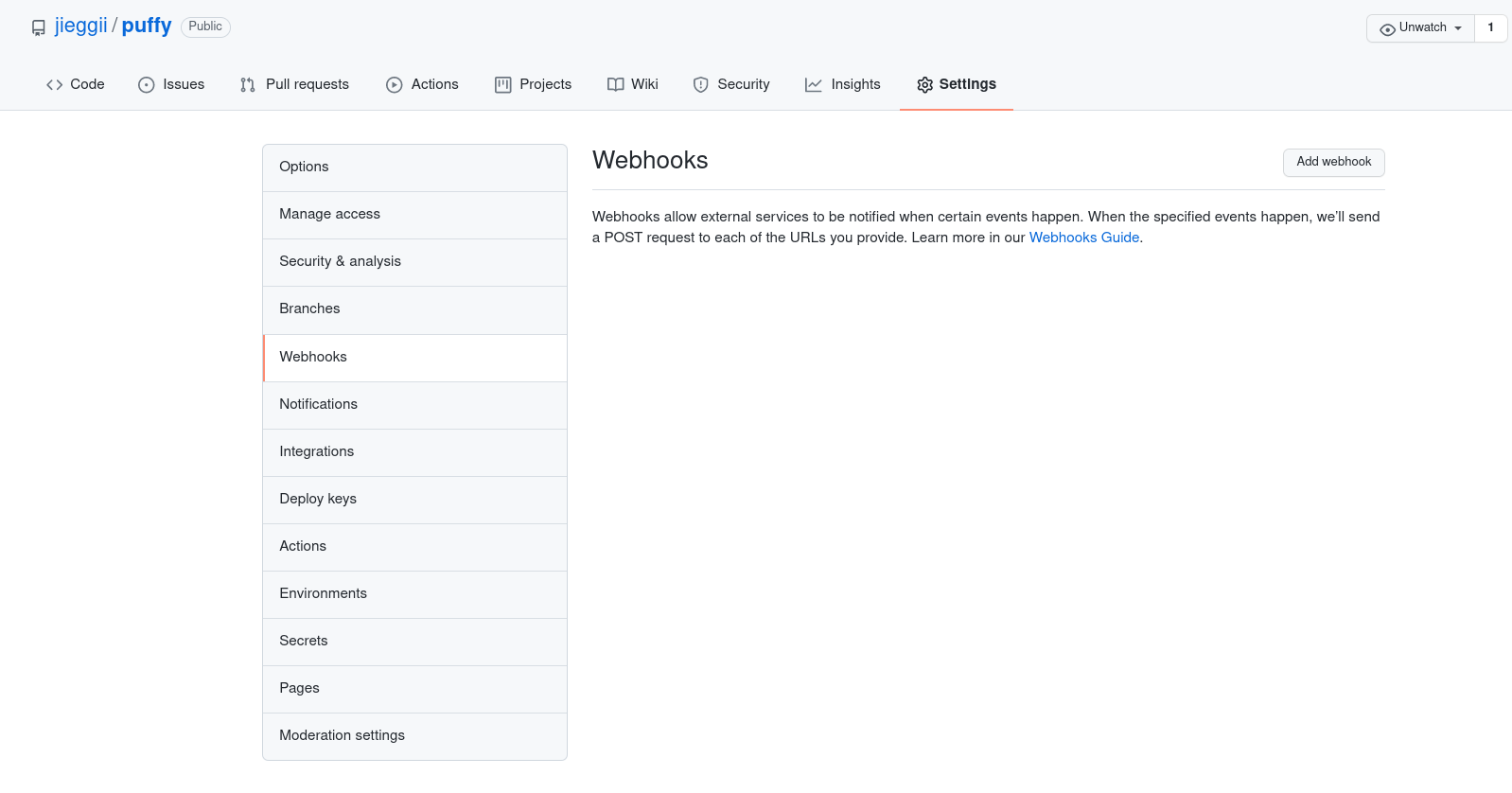Select Moderation settings in the sidebar
Image resolution: width=1512 pixels, height=793 pixels.
342,735
